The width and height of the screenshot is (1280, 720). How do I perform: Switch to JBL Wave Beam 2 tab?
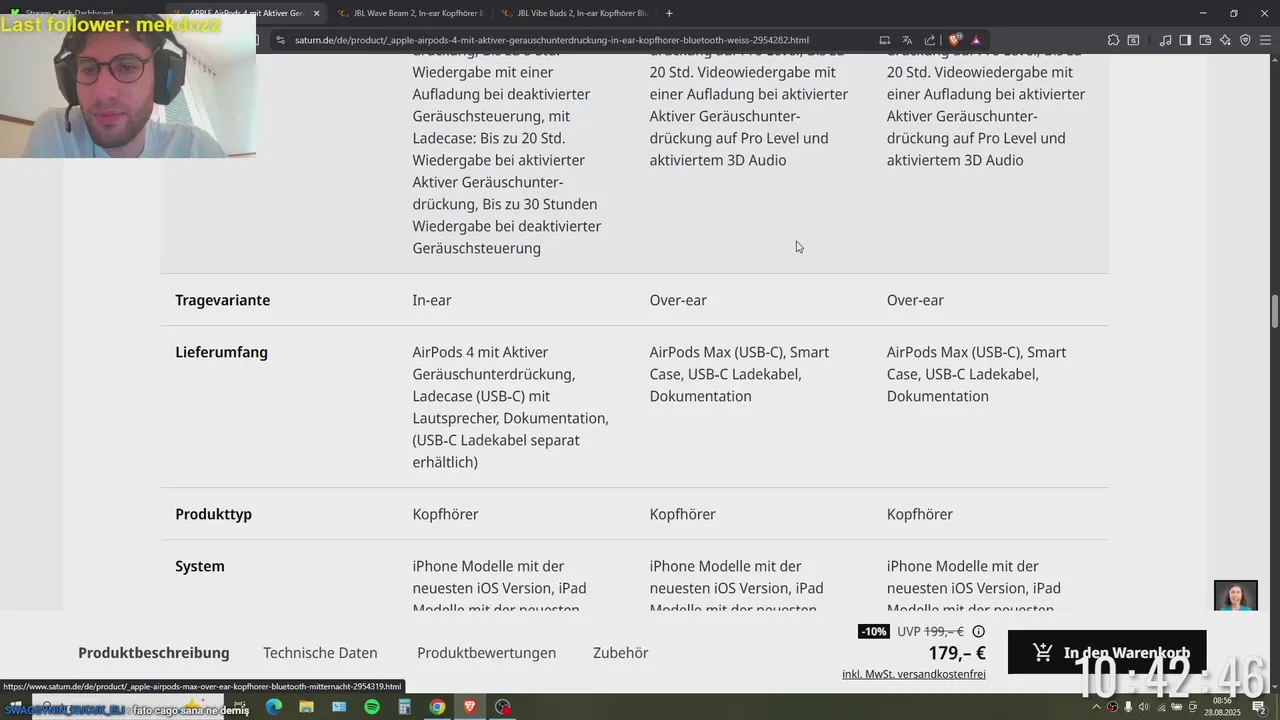tap(410, 13)
